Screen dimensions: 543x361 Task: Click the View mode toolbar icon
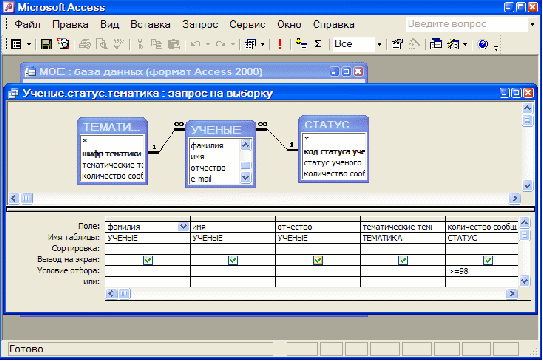(x=16, y=44)
